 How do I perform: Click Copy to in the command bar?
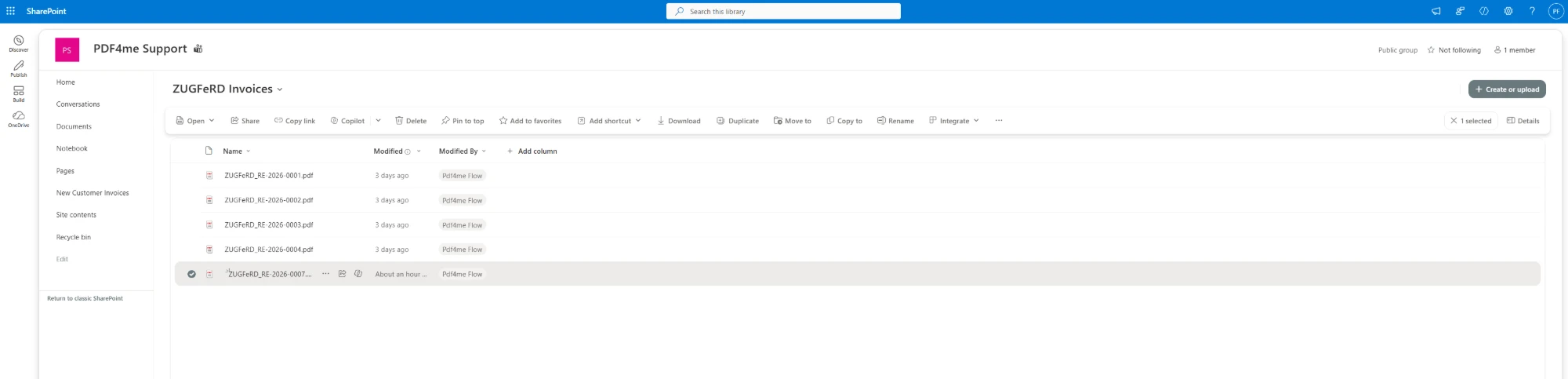coord(844,121)
